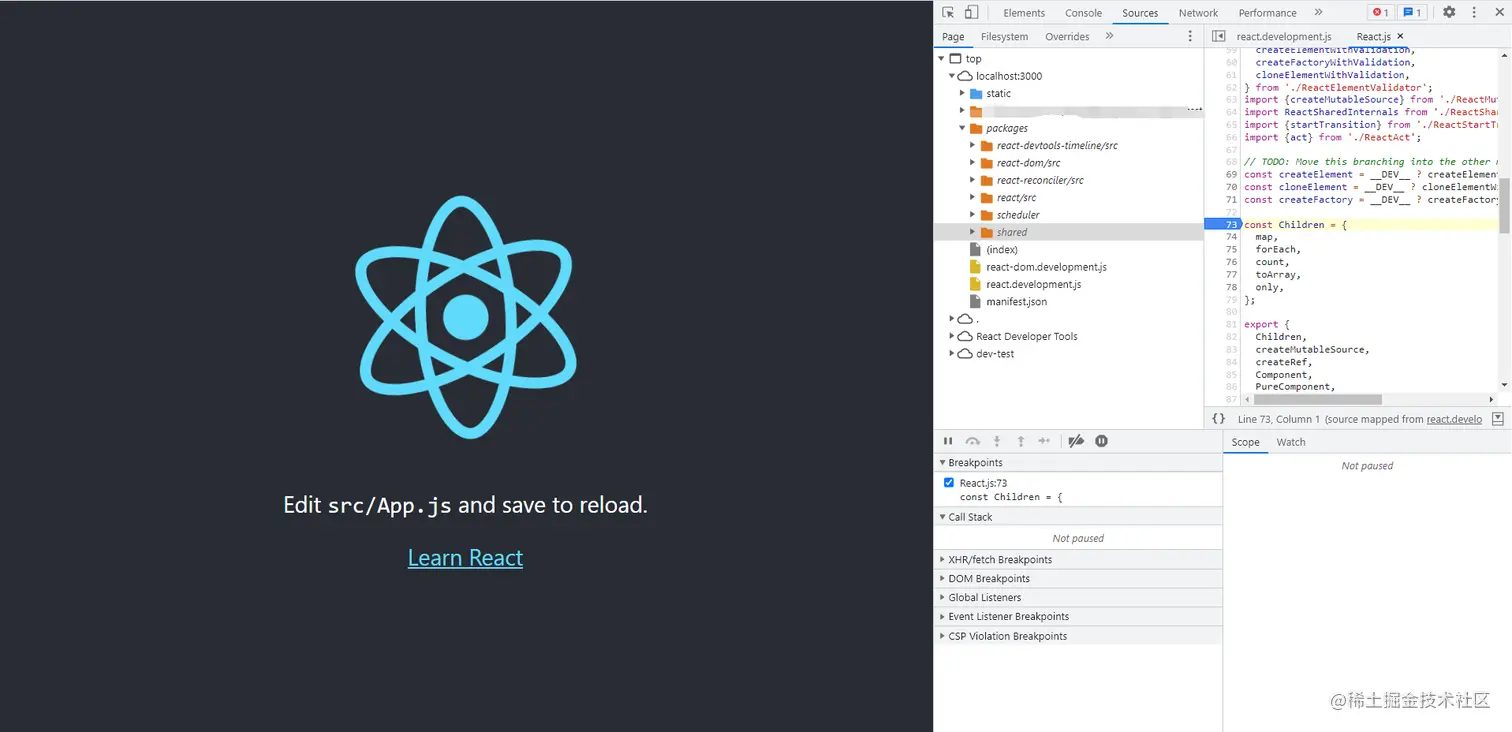Switch to the Watch tab
Screen dimensions: 1512x732
[1291, 442]
